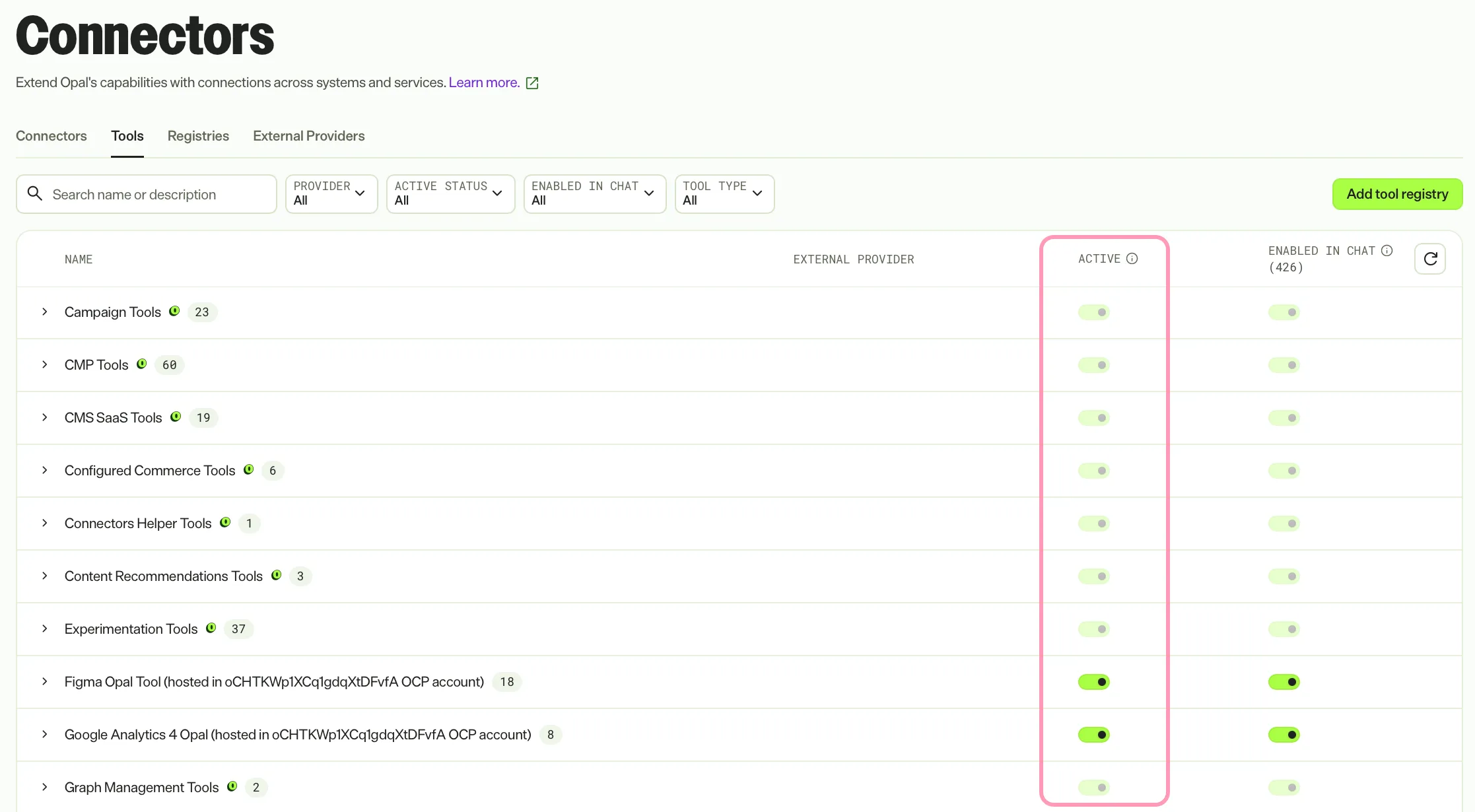Viewport: 1475px width, 812px height.
Task: Click the NAME column header
Action: pyautogui.click(x=79, y=259)
